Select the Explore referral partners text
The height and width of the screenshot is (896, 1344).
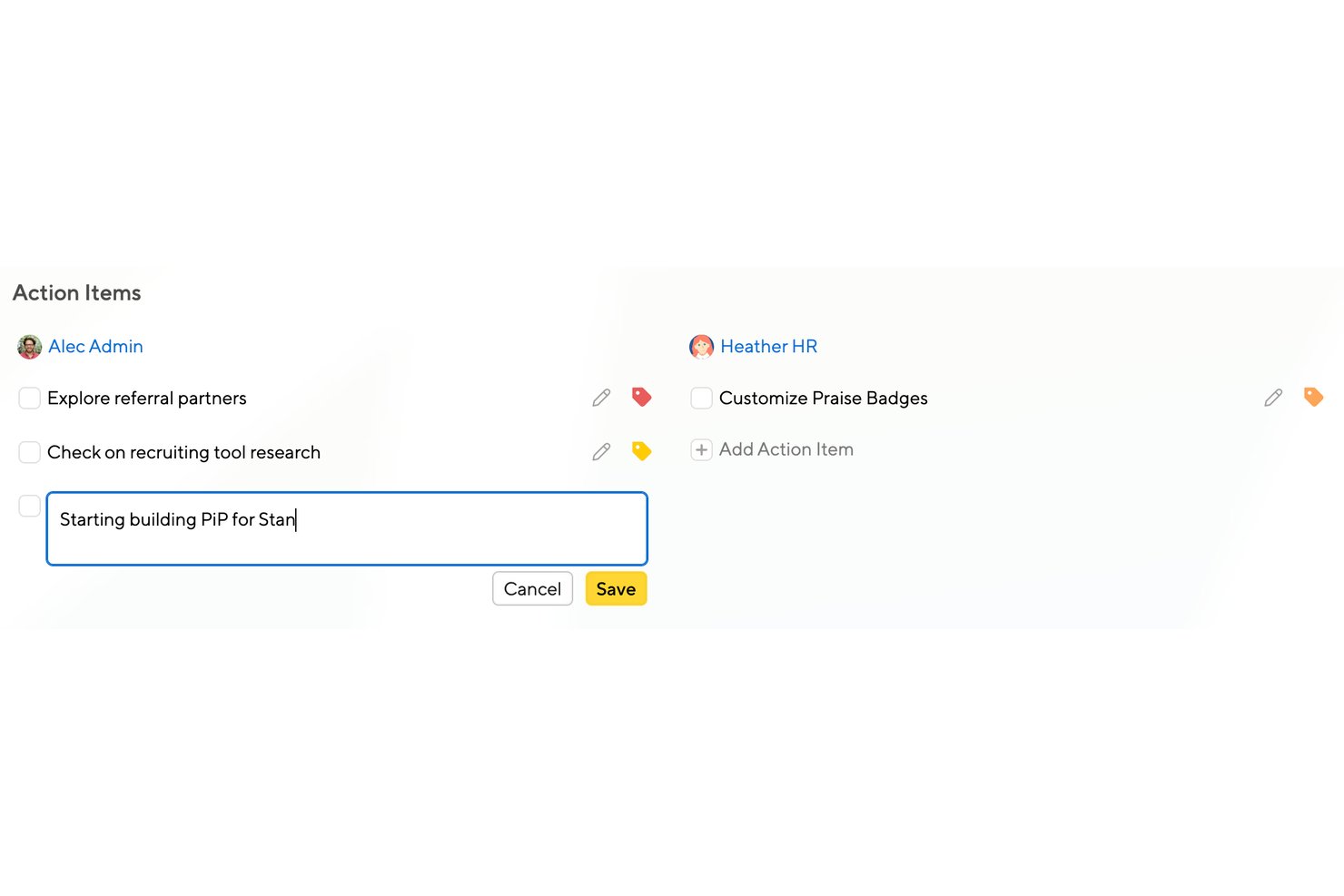pyautogui.click(x=147, y=399)
